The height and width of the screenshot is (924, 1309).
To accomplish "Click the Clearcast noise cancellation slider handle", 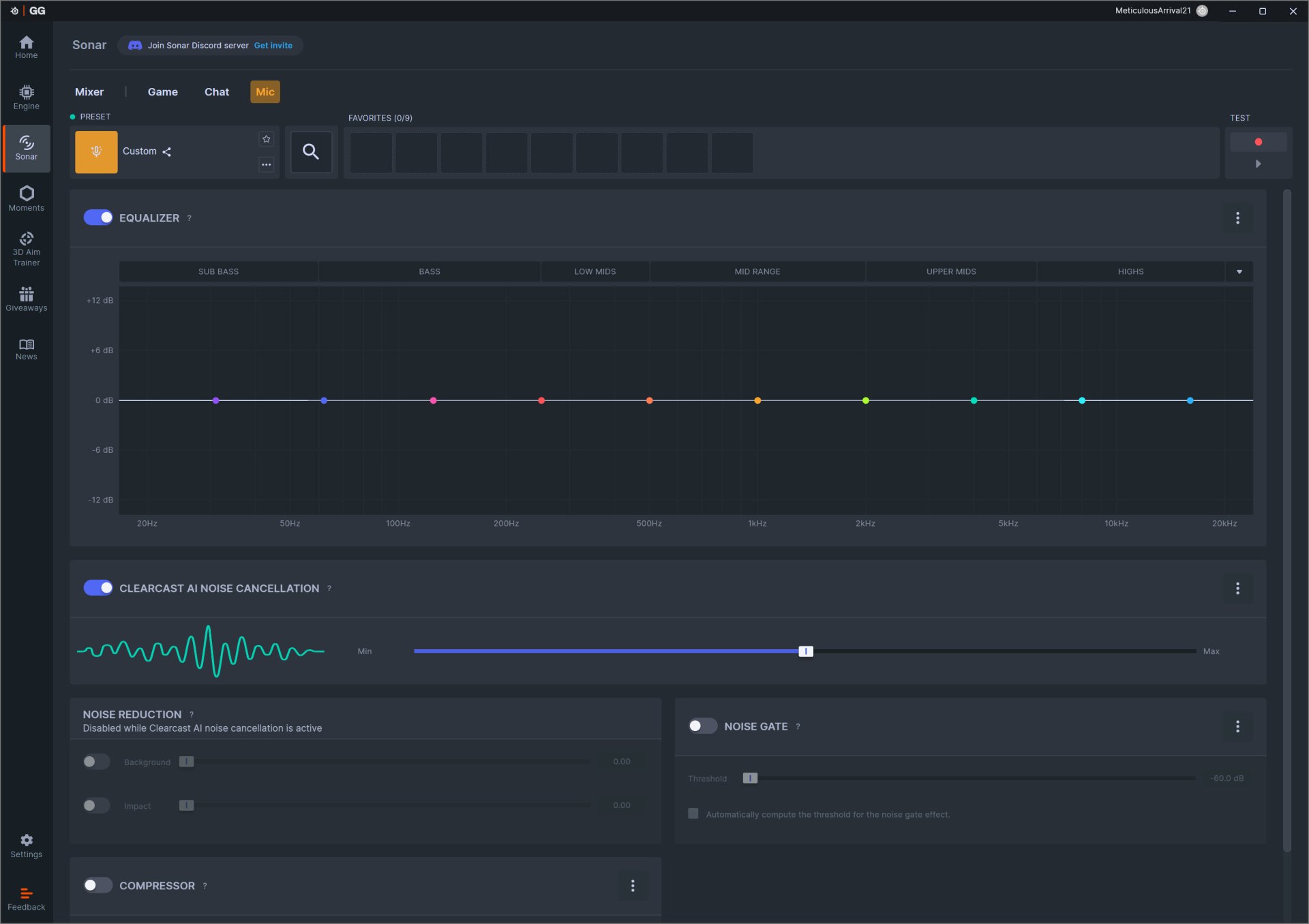I will (x=806, y=651).
